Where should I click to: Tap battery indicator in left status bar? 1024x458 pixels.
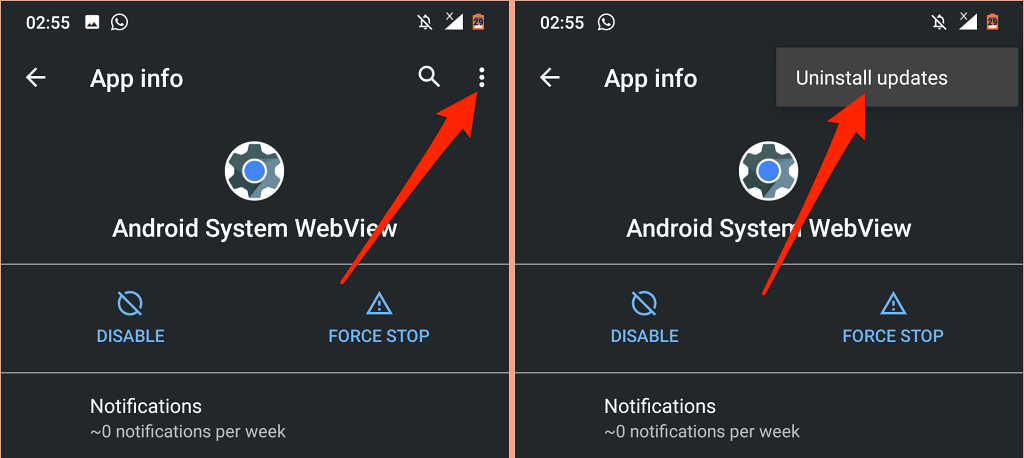point(477,22)
